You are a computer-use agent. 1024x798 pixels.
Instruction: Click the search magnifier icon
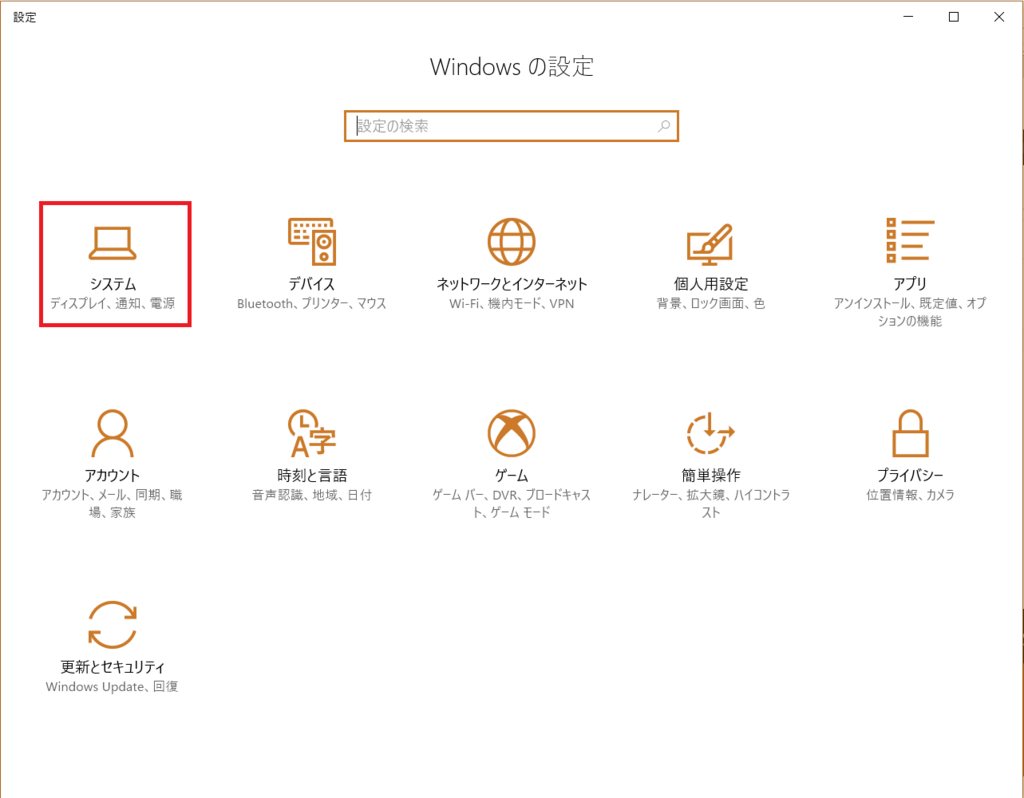click(x=664, y=126)
